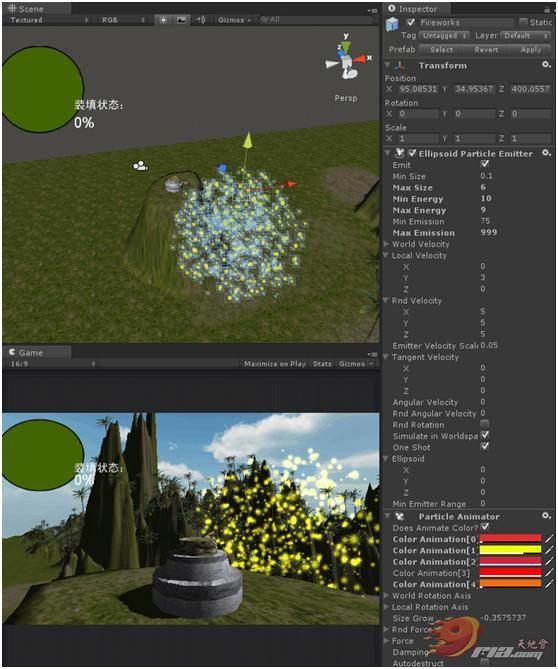Toggle Simulate in Worldspace checkbox
The width and height of the screenshot is (558, 669).
(485, 435)
